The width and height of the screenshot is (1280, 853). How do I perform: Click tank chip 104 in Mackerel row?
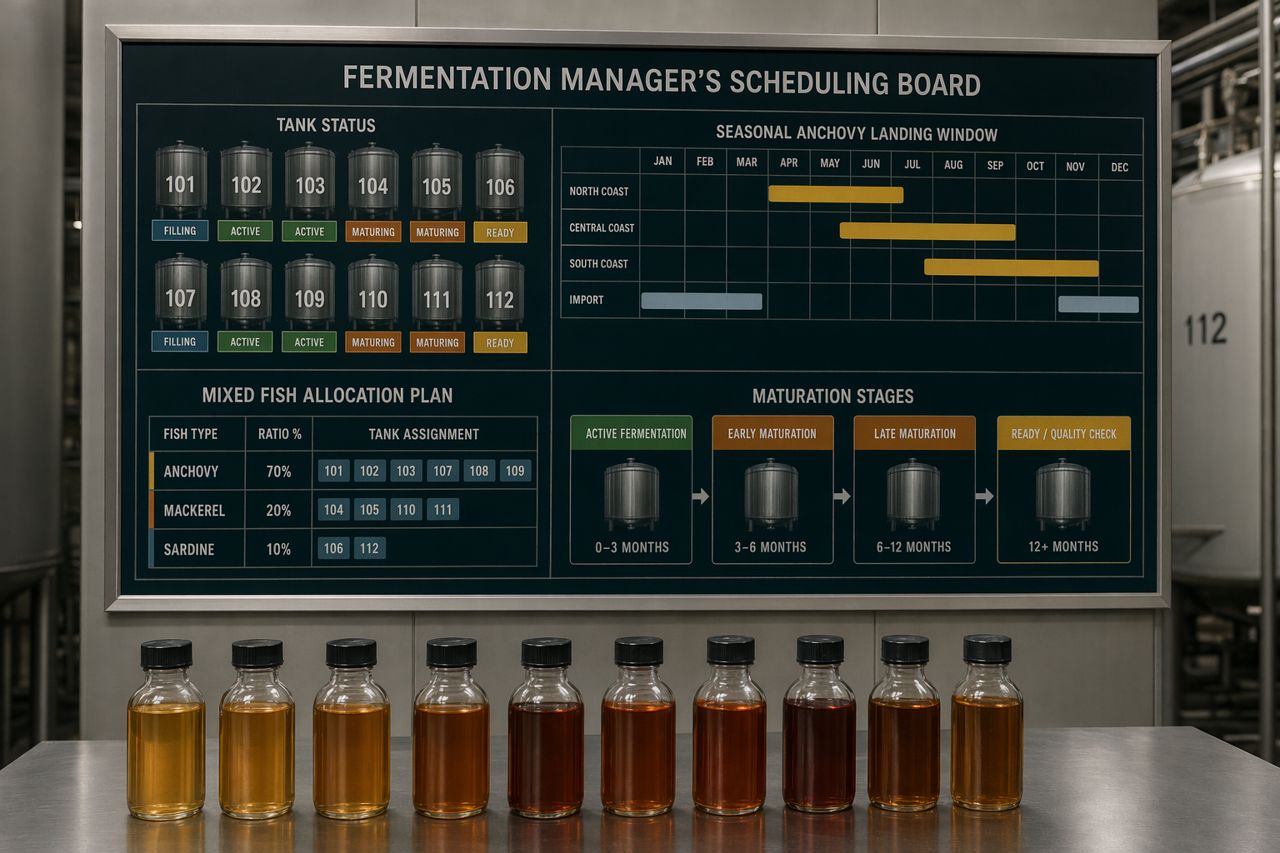tap(334, 510)
